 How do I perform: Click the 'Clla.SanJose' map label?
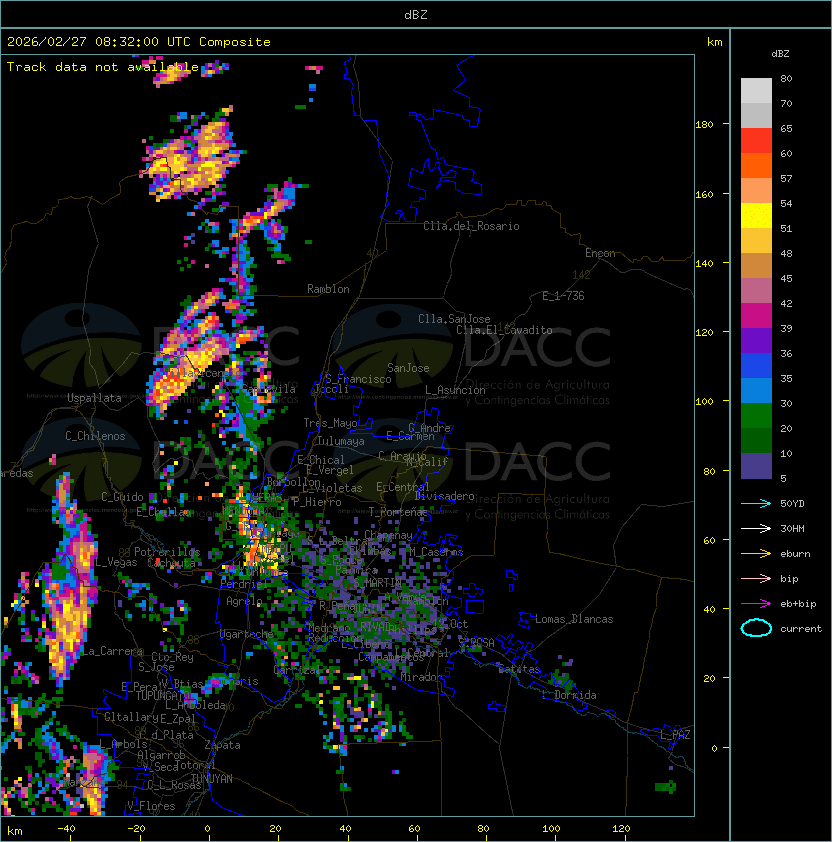[454, 319]
